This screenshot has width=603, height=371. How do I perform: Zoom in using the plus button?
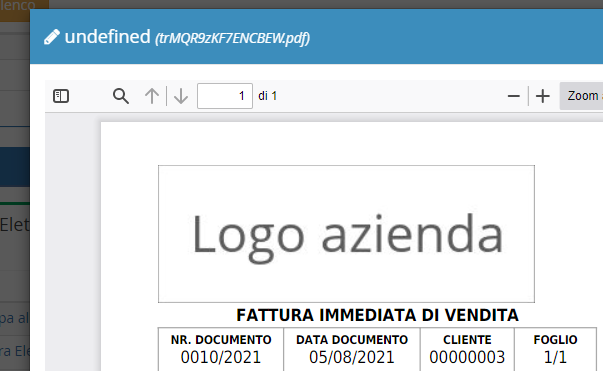pos(543,96)
